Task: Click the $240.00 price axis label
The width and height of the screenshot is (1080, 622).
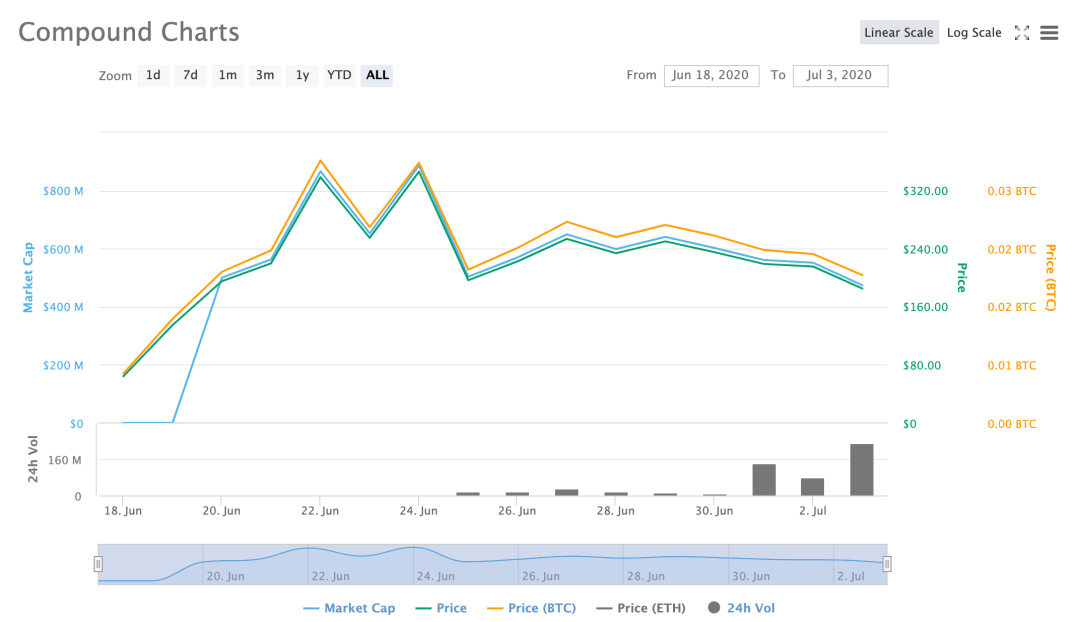Action: click(x=926, y=249)
